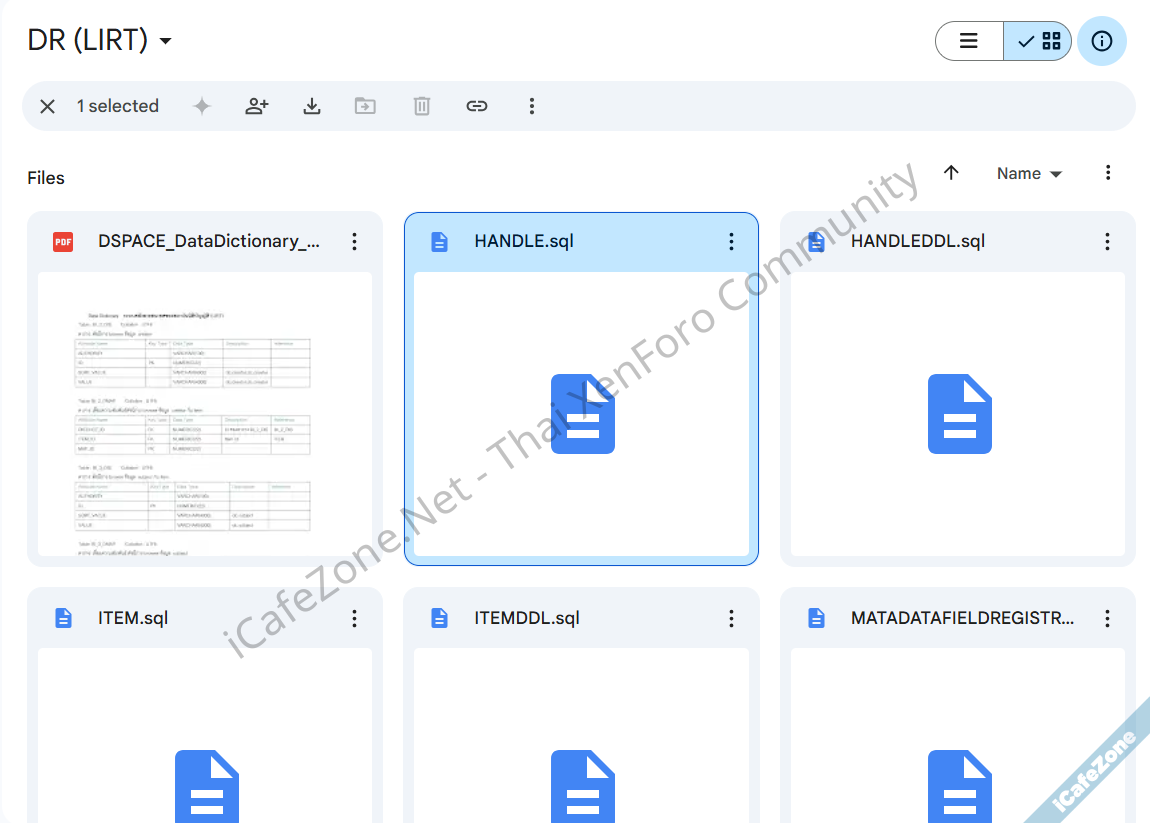Viewport: 1150px width, 823px height.
Task: Select the ITEM.sql file title
Action: click(x=133, y=618)
